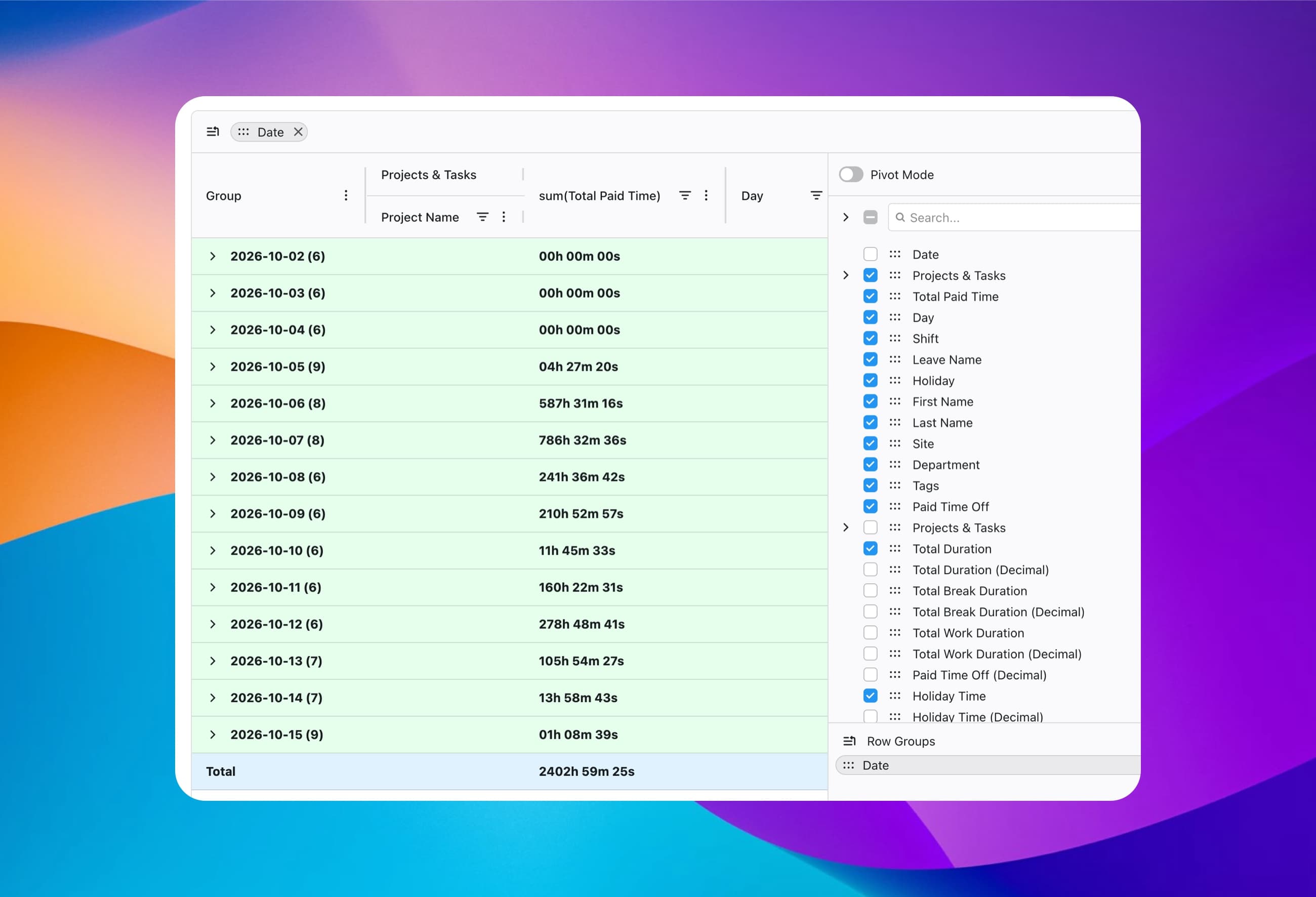
Task: Uncheck the Holiday Time checkbox
Action: coord(871,696)
